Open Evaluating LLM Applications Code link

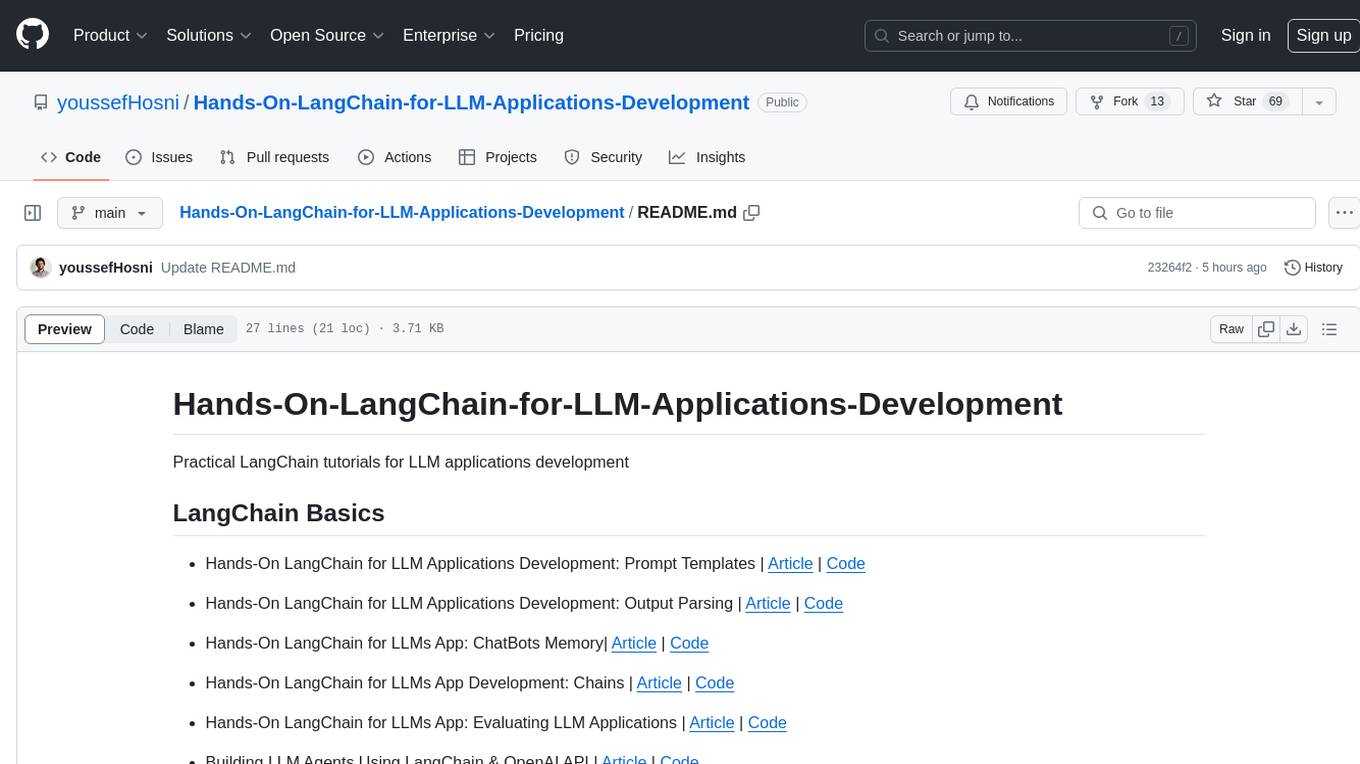pyautogui.click(x=768, y=723)
